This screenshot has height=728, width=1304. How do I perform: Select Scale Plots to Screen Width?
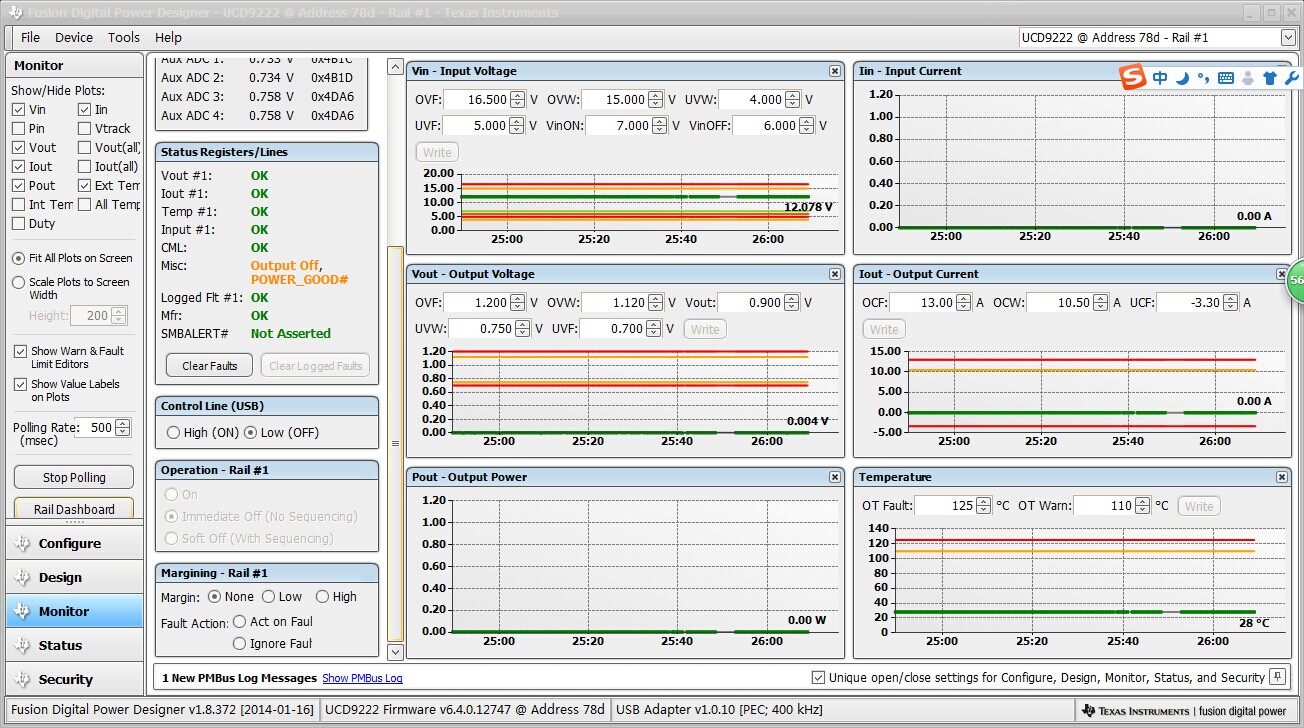click(x=18, y=283)
